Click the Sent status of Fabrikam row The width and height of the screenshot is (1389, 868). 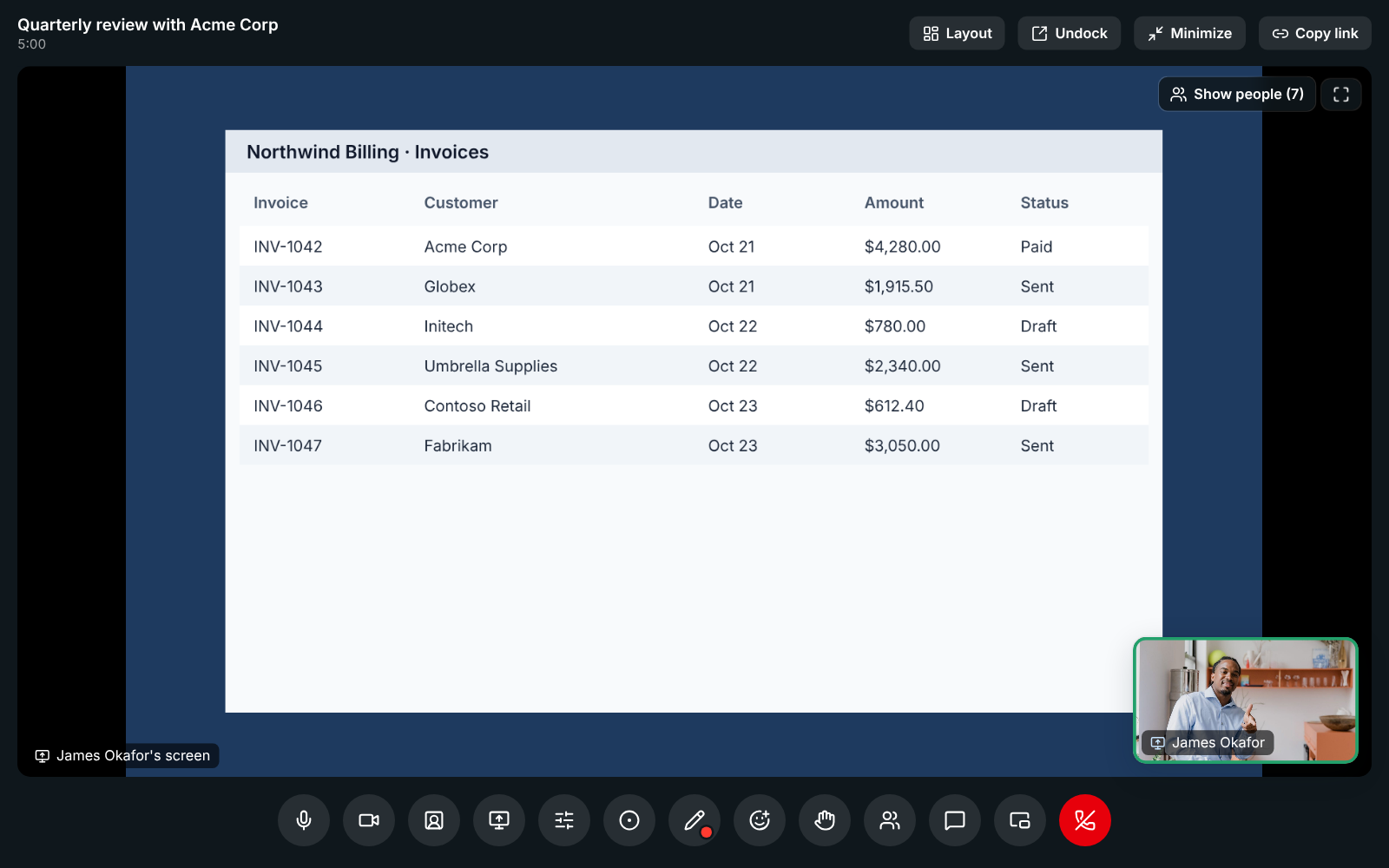coord(1037,446)
